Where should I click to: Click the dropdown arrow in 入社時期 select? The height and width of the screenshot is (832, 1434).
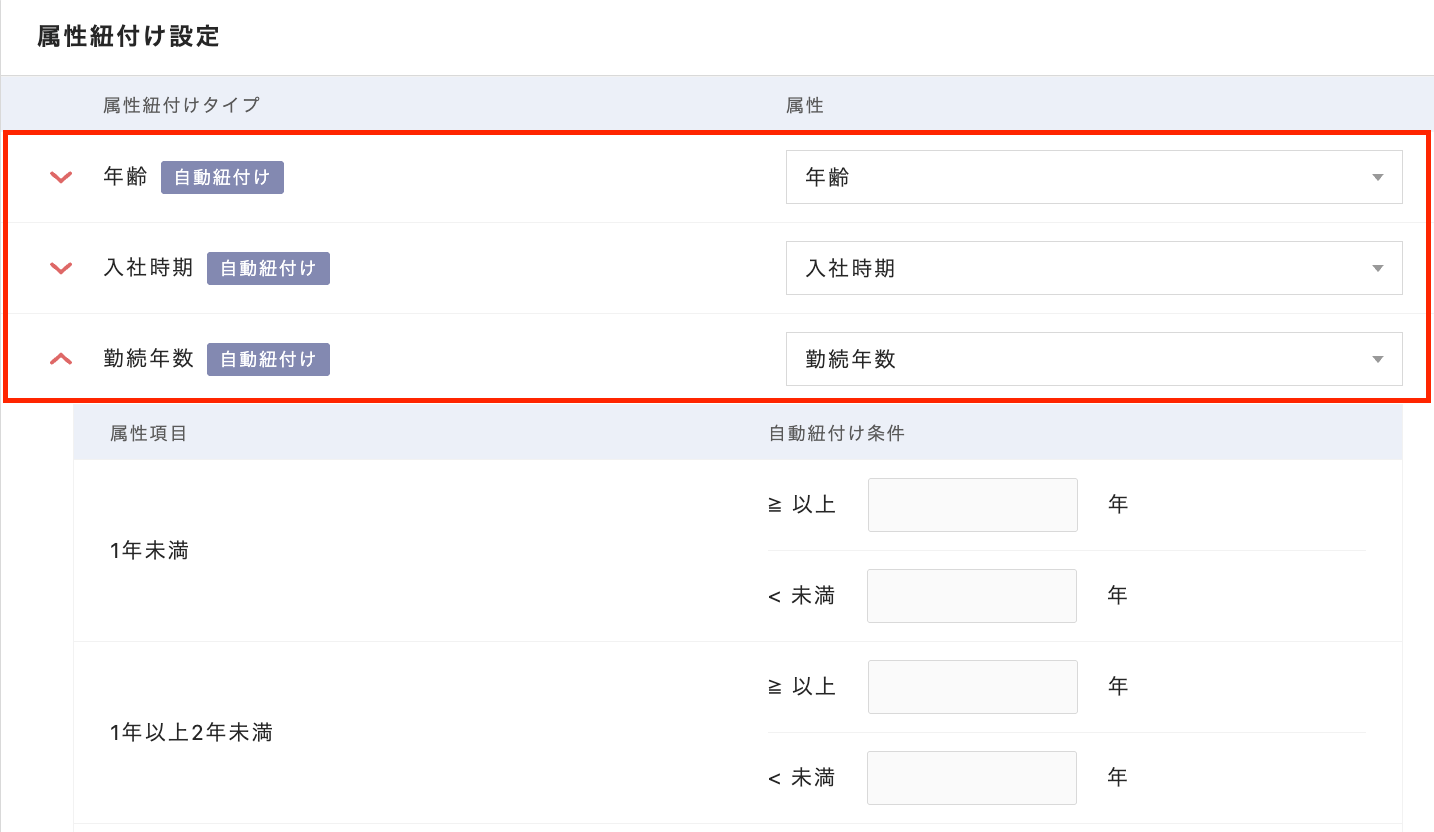(1377, 268)
